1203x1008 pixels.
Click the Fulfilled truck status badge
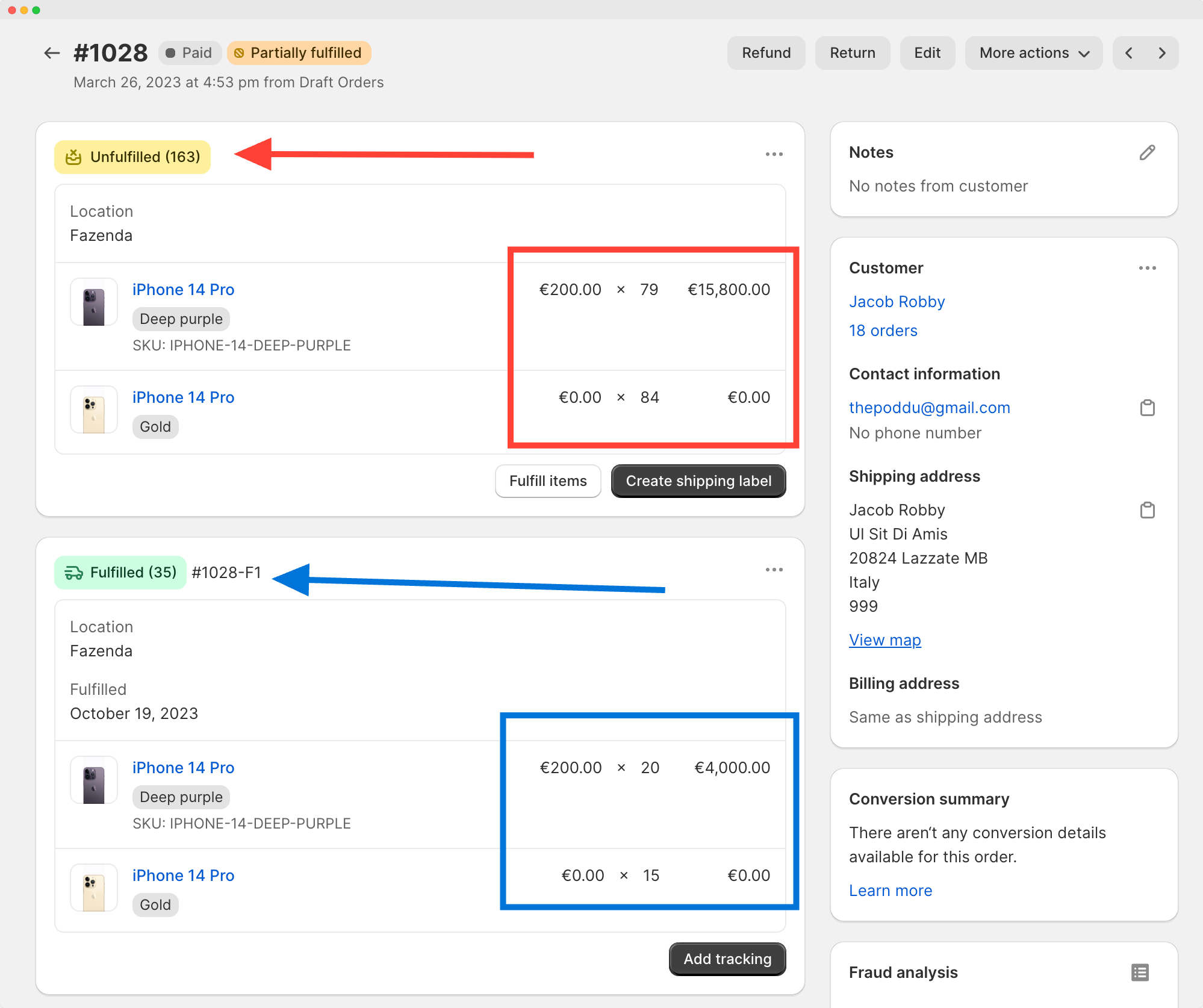[x=75, y=572]
